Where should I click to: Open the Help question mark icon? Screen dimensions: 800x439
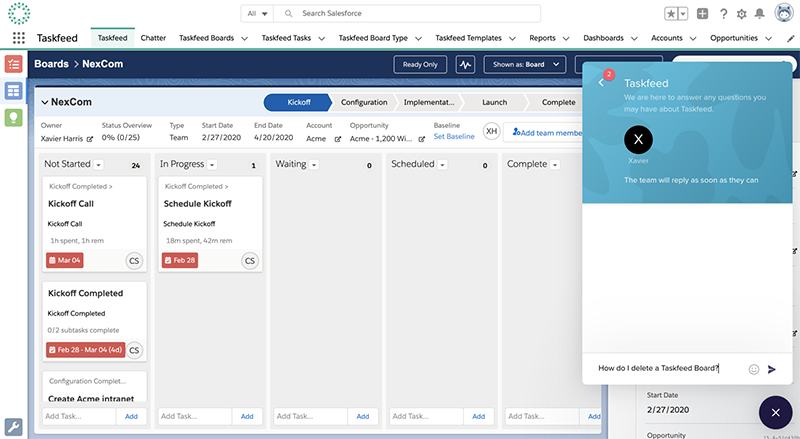click(x=723, y=14)
